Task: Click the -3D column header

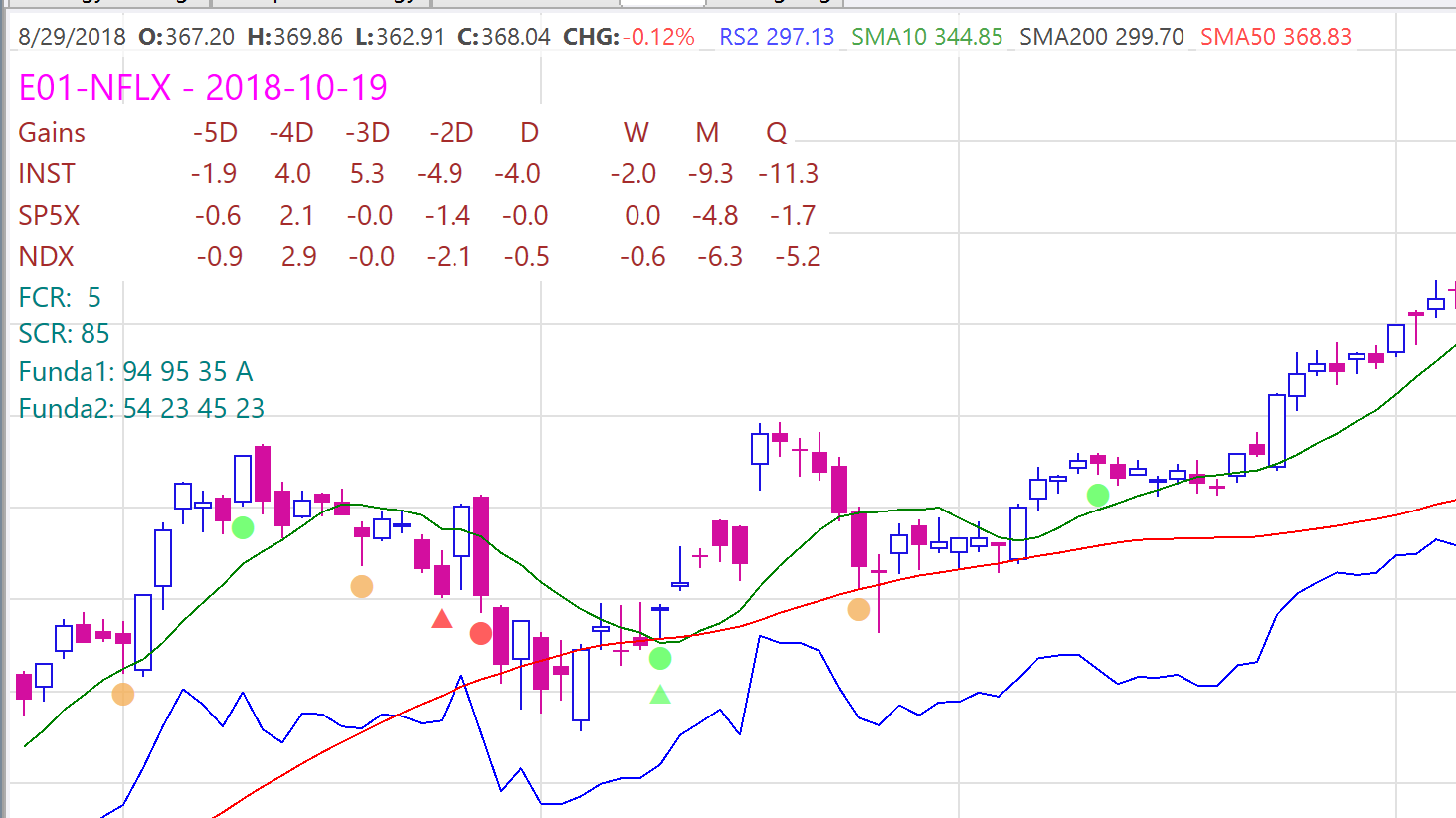Action: (367, 133)
